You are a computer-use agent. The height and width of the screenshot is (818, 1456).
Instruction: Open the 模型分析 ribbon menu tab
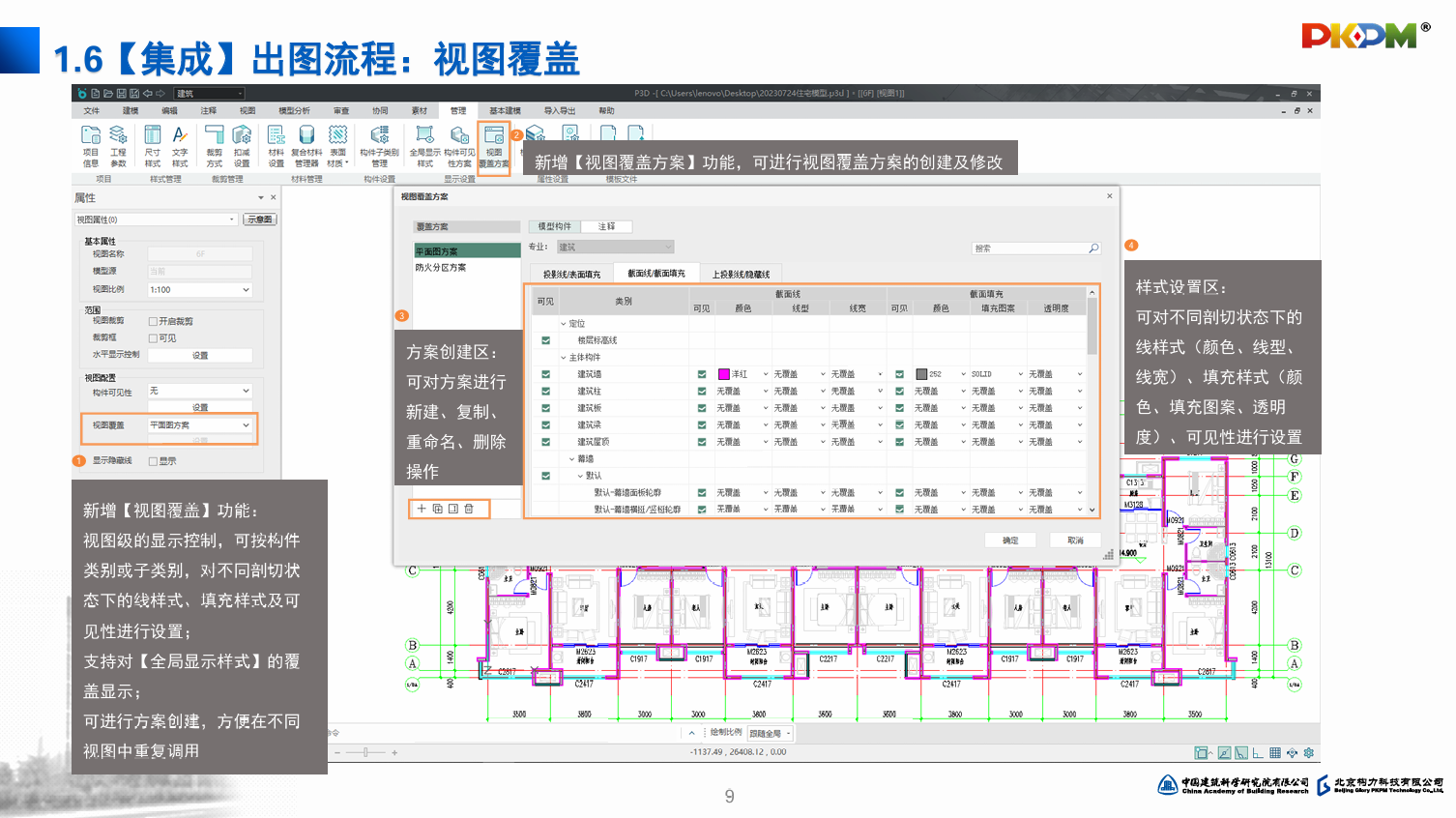(294, 111)
